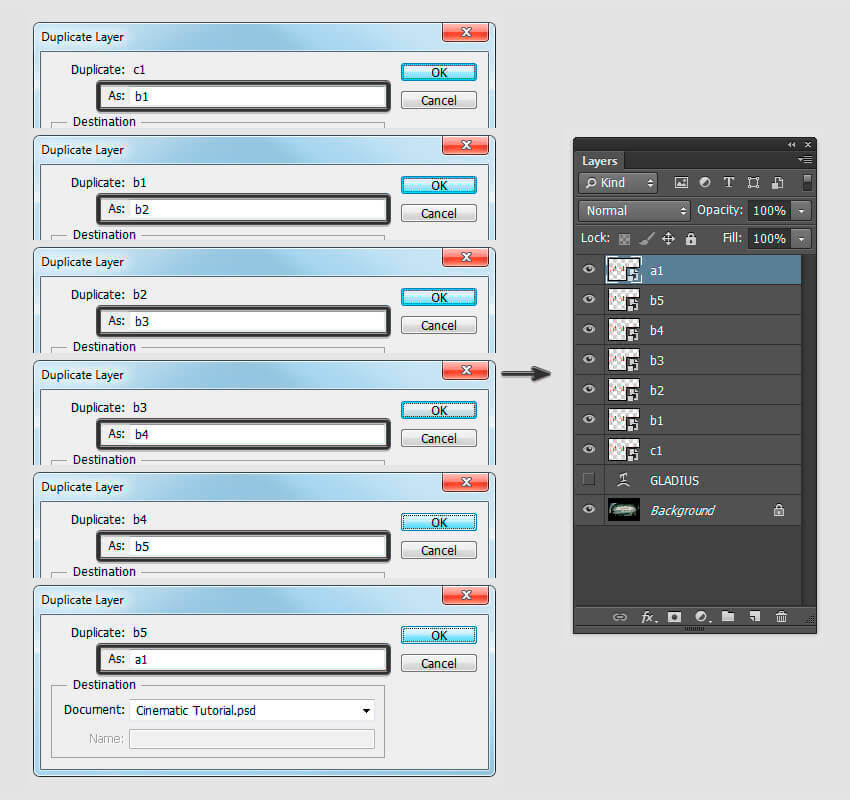Lock position move icon
This screenshot has height=800, width=850.
pyautogui.click(x=668, y=238)
